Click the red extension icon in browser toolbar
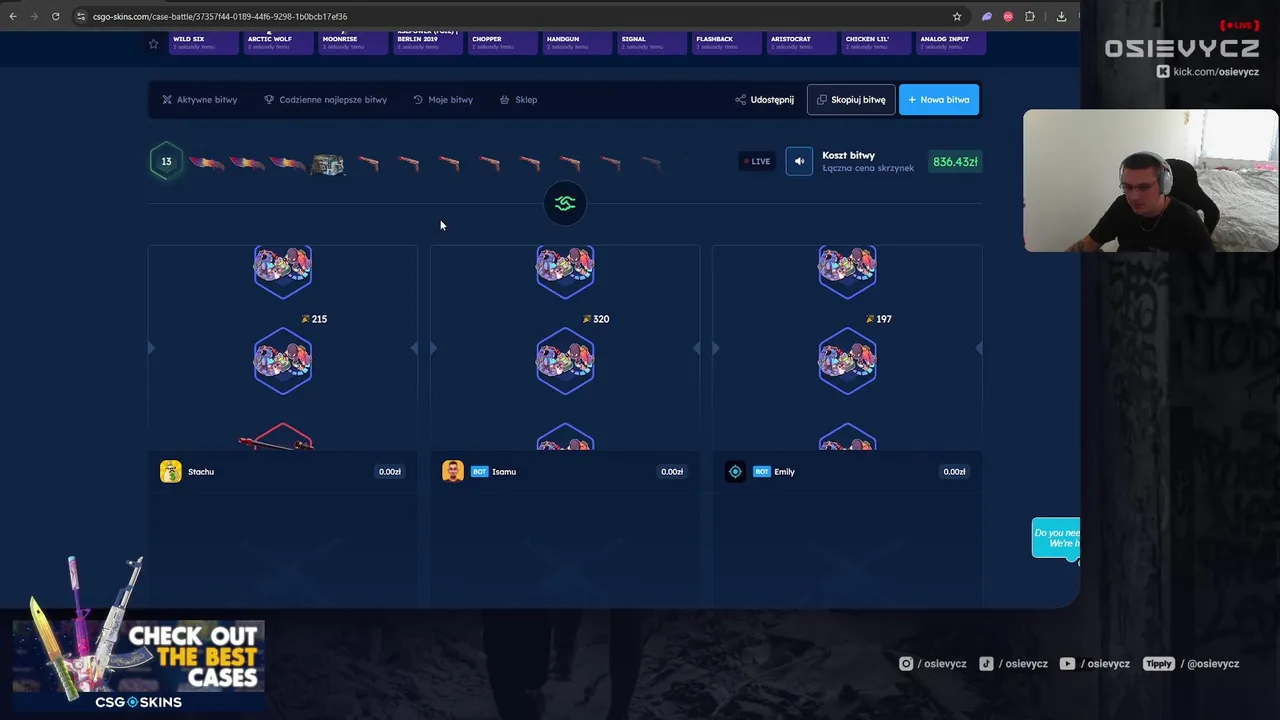Screen dimensions: 1280x720 point(1008,16)
